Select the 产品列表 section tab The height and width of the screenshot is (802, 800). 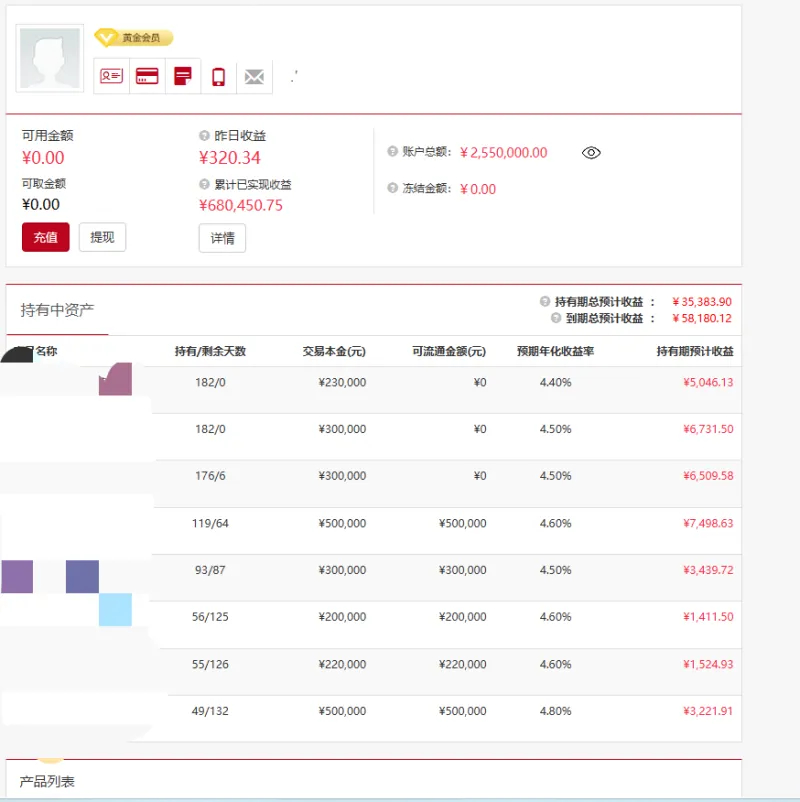(x=47, y=781)
